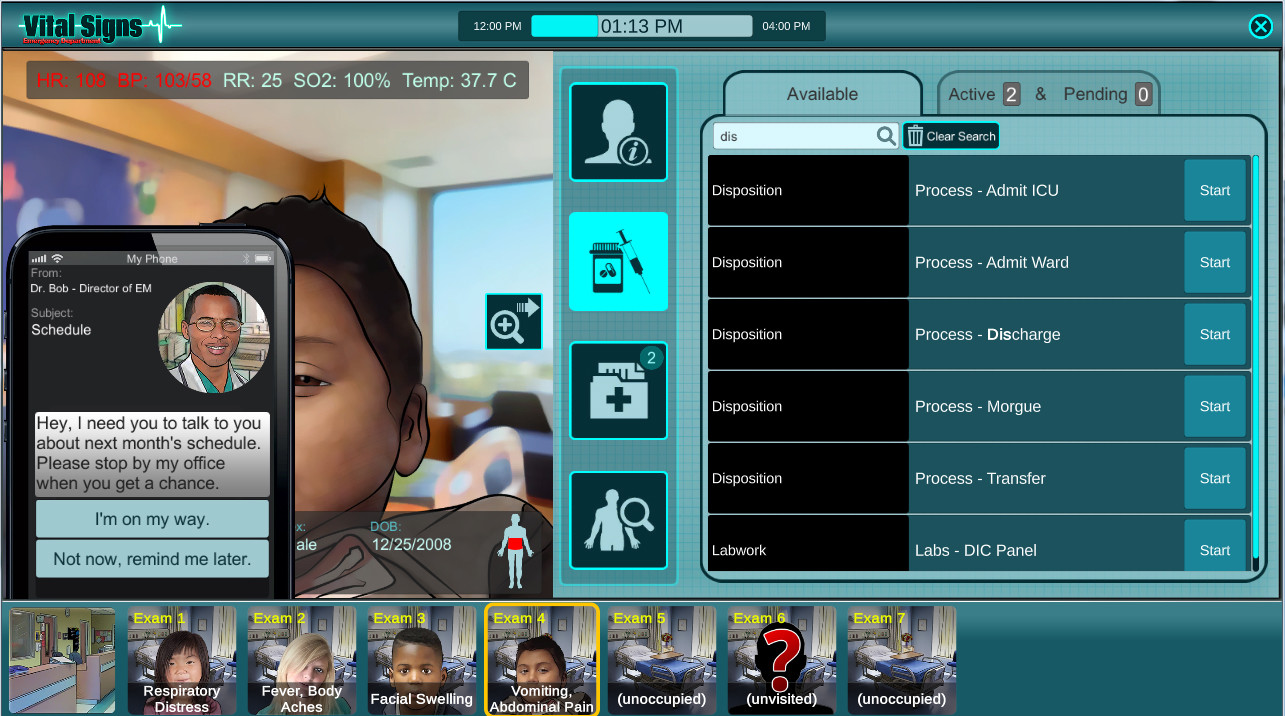Switch to the Available tab
The height and width of the screenshot is (716, 1285).
(x=822, y=94)
